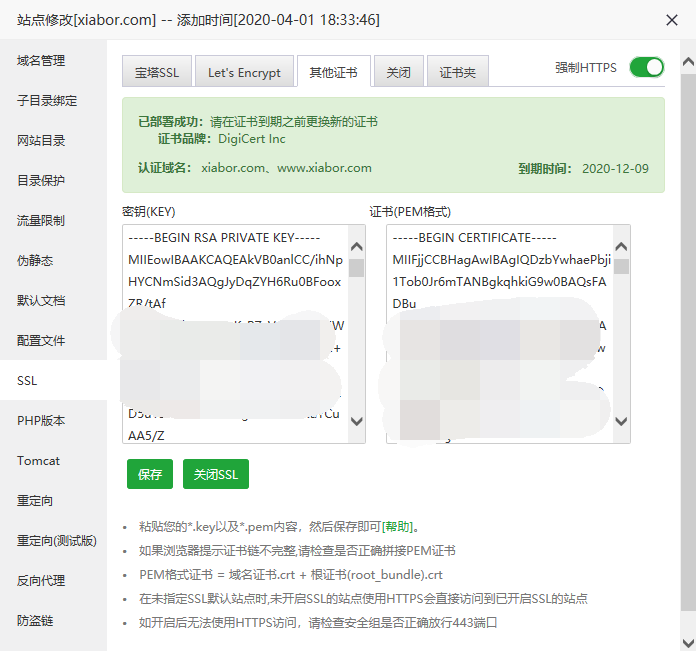Click the dialog's main vertical scrollbar
This screenshot has width=696, height=651.
click(x=688, y=342)
